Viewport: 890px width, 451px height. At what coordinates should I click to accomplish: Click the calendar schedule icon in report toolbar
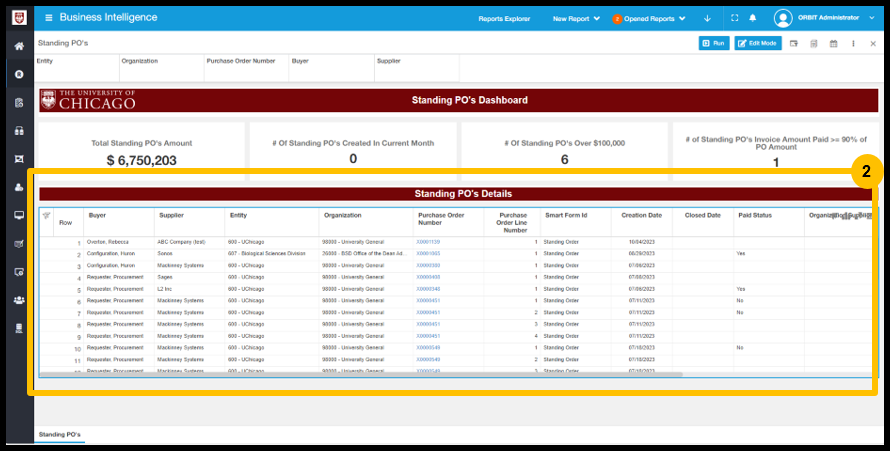tap(833, 44)
